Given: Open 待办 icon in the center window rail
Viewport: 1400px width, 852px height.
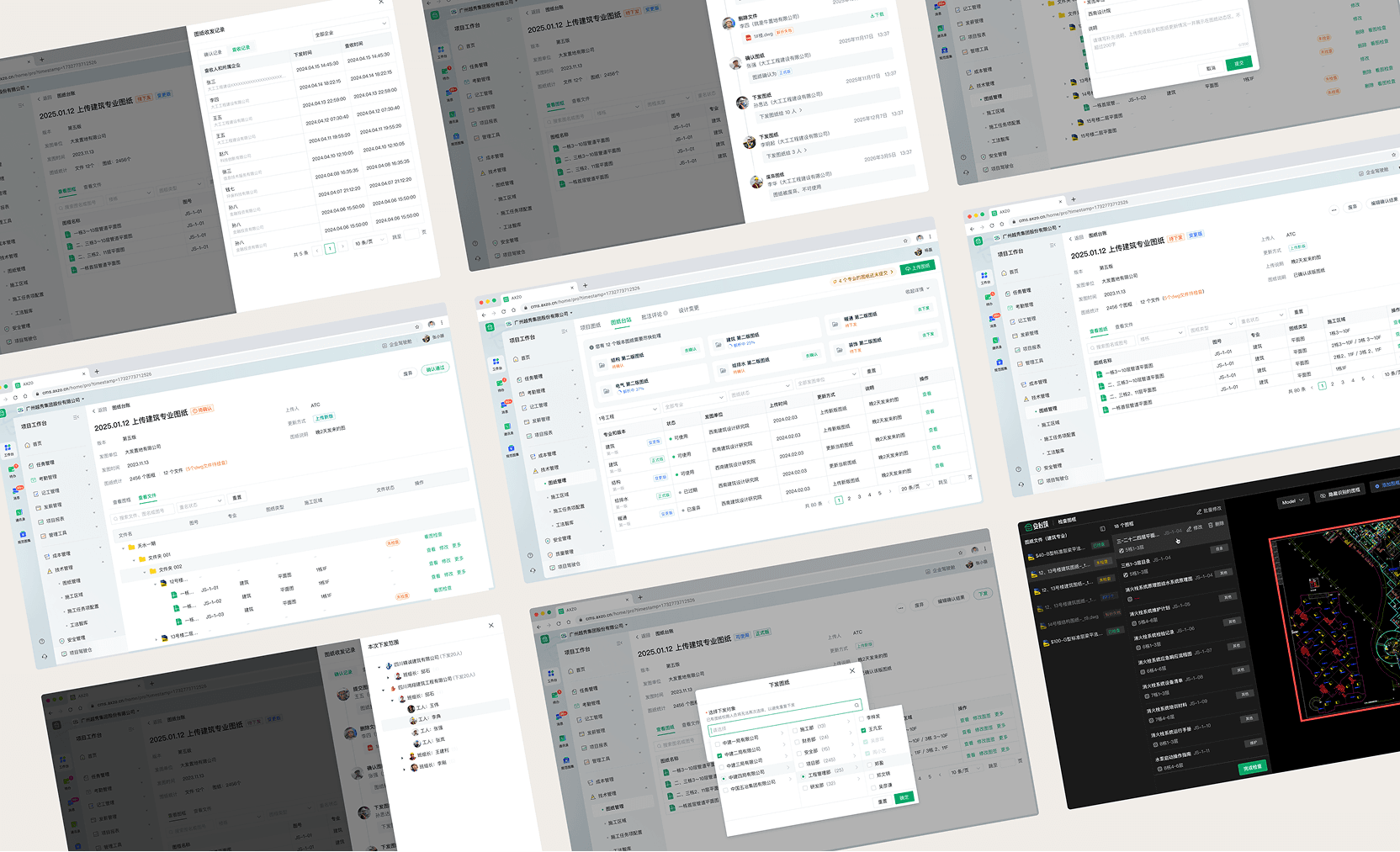Looking at the screenshot, I should (500, 385).
